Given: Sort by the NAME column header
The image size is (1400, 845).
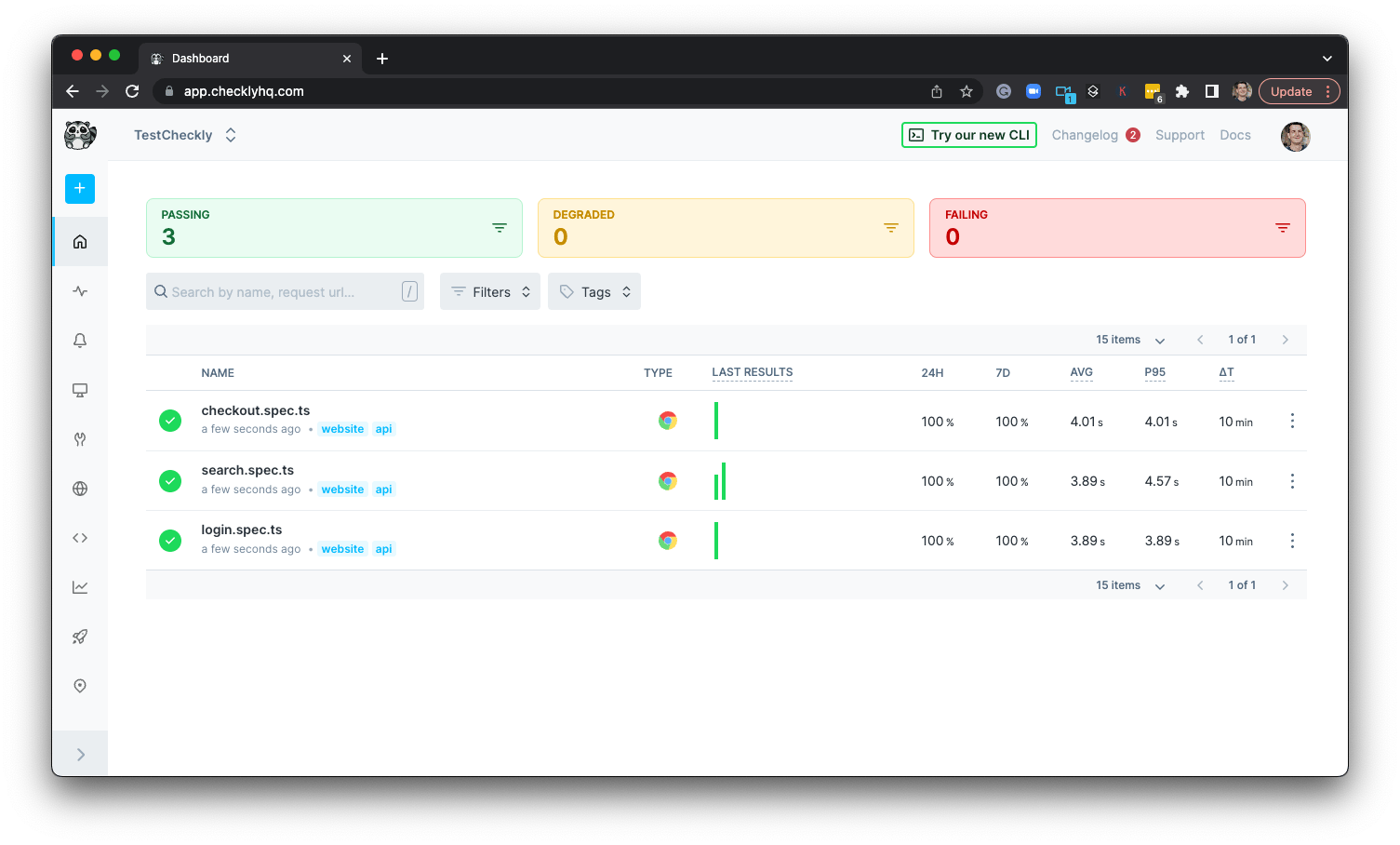Looking at the screenshot, I should (218, 373).
